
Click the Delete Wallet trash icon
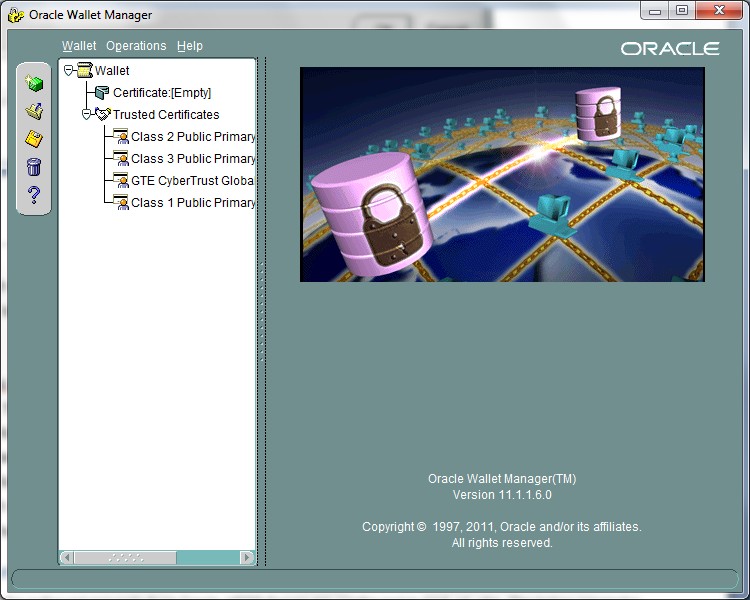[34, 167]
